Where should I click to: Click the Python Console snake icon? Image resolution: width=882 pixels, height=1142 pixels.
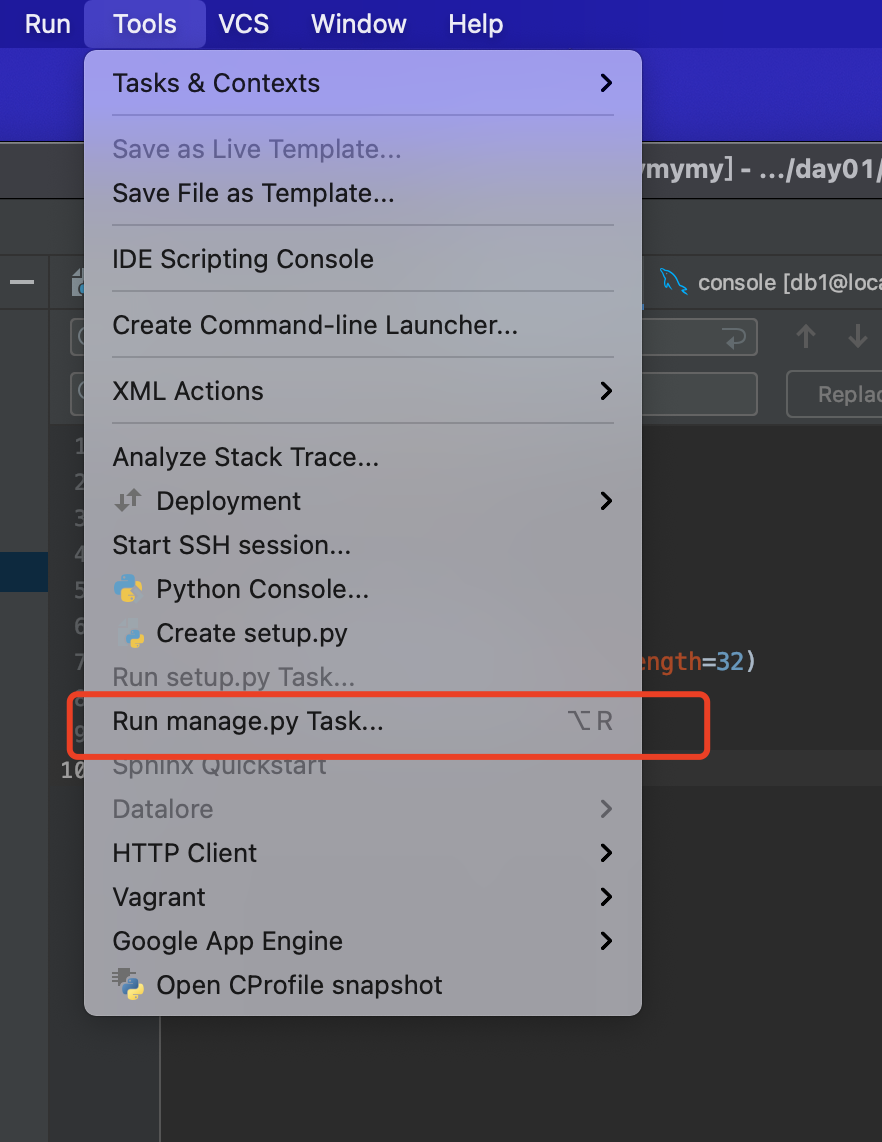128,589
